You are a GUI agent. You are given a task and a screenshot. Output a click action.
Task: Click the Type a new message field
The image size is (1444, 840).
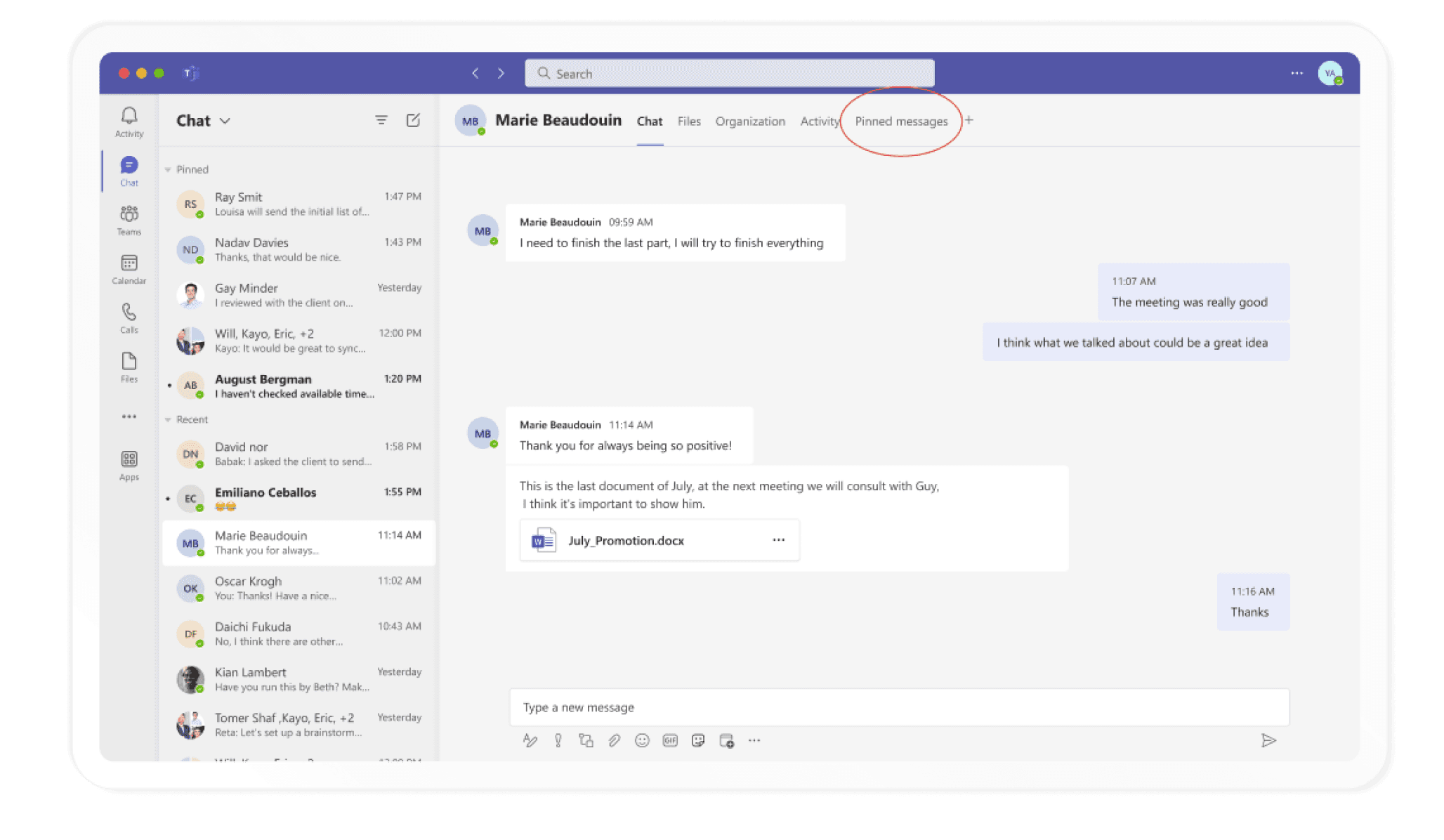[x=899, y=707]
